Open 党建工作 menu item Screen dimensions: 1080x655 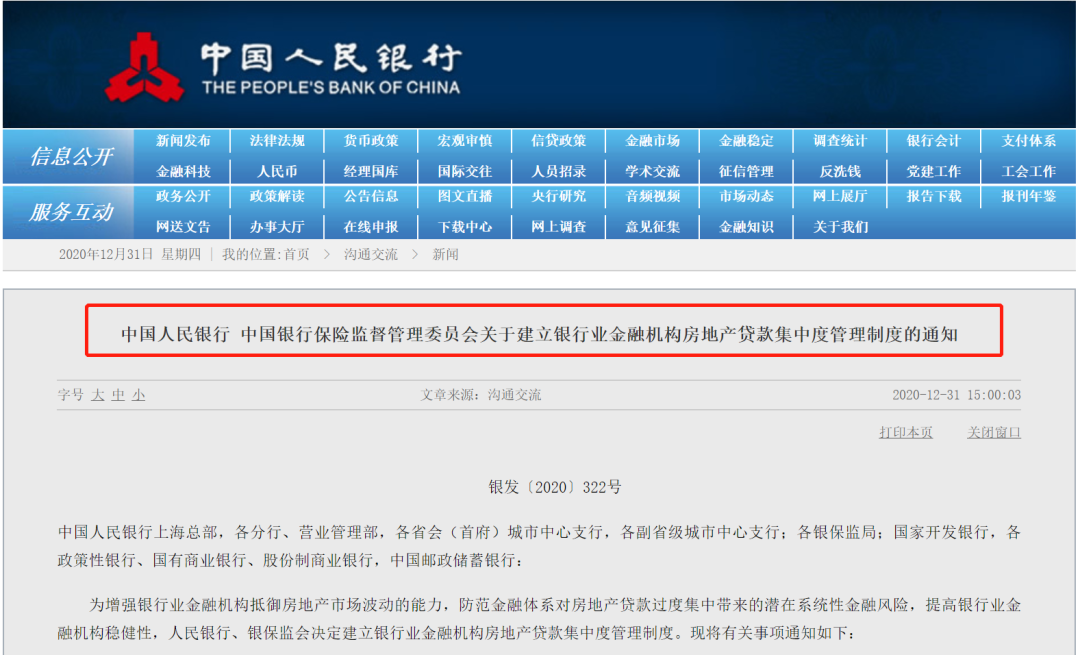934,171
